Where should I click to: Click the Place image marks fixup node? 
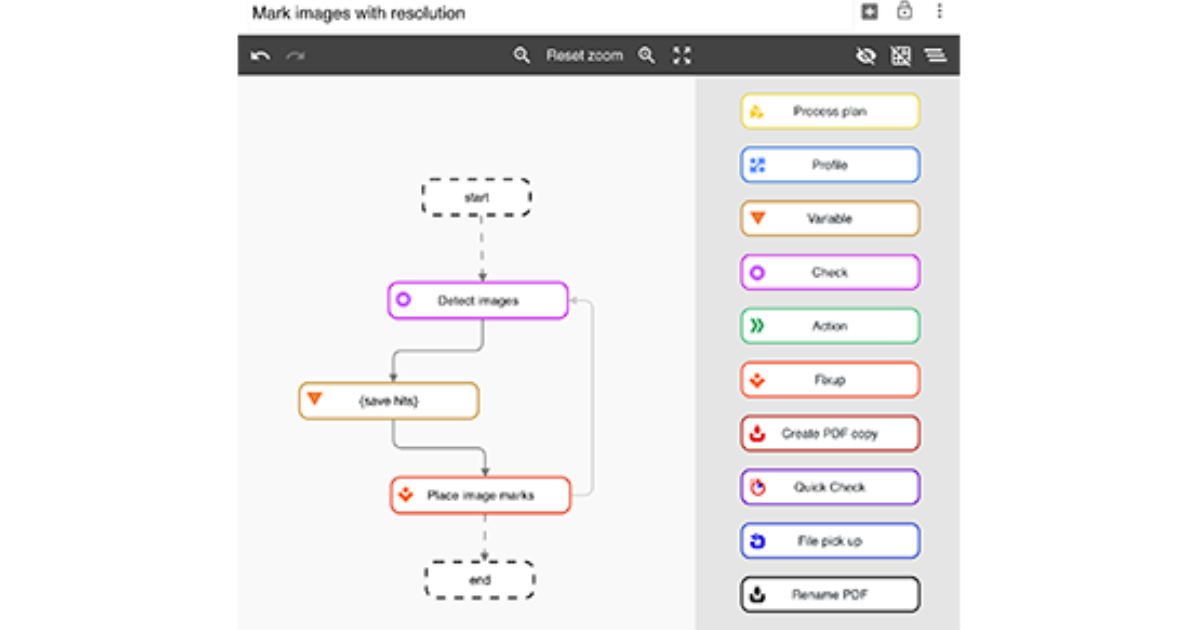tap(480, 495)
